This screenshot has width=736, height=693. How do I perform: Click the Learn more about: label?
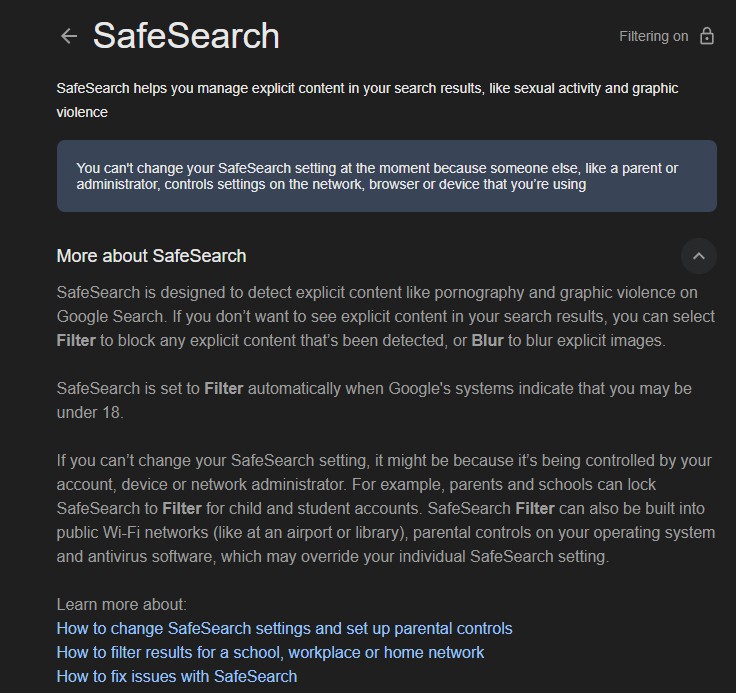click(x=122, y=604)
